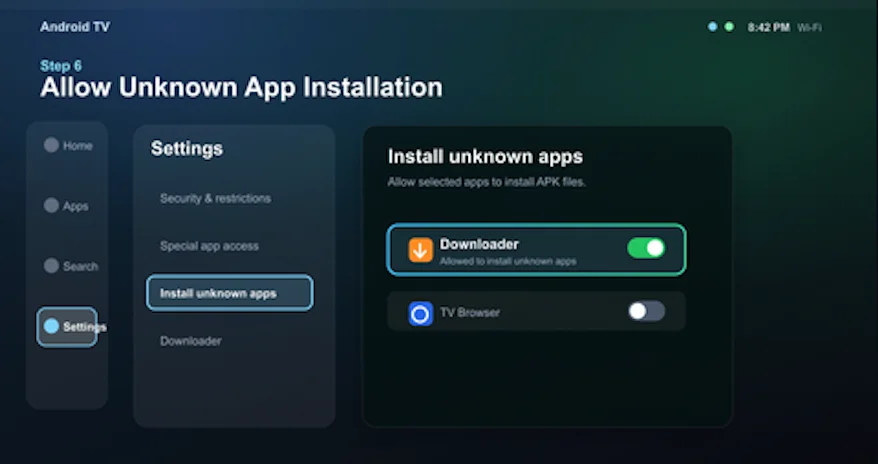Open Security & restrictions settings
The width and height of the screenshot is (878, 464).
pyautogui.click(x=216, y=198)
